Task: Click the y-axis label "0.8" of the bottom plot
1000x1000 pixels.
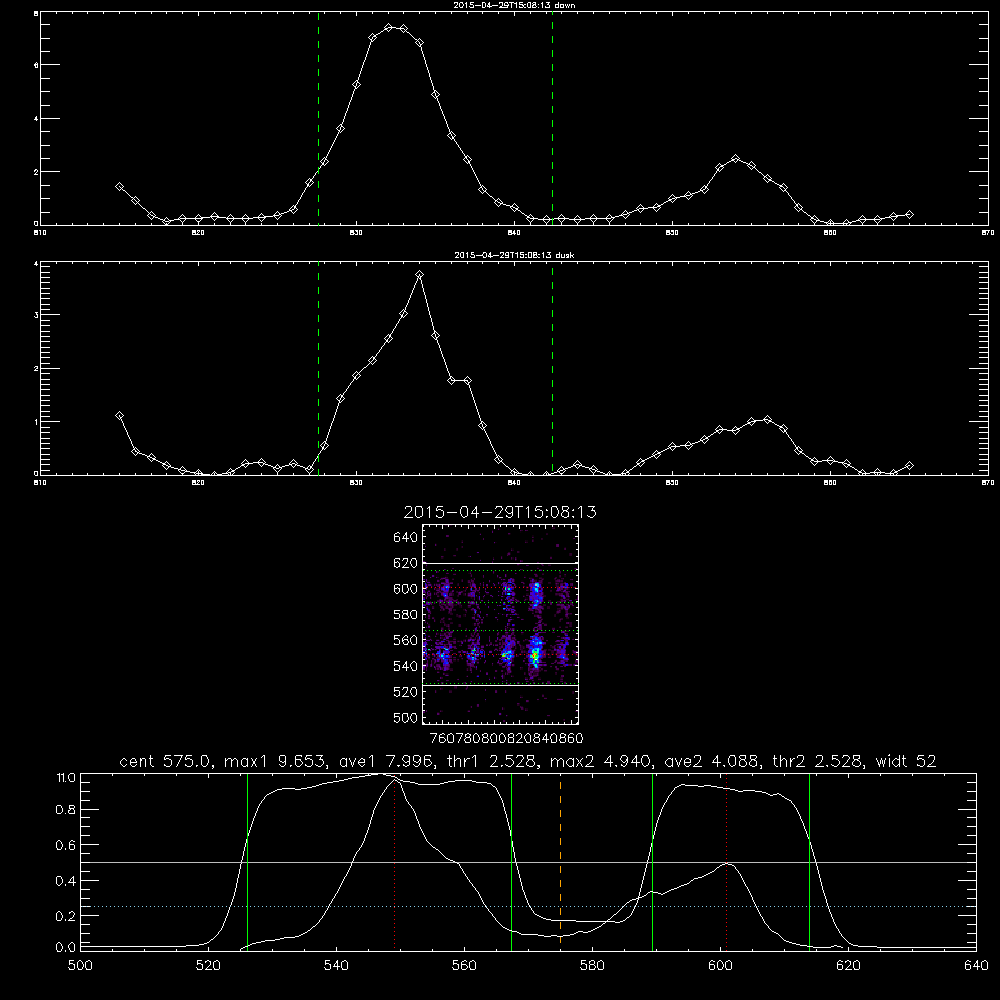Action: point(66,810)
